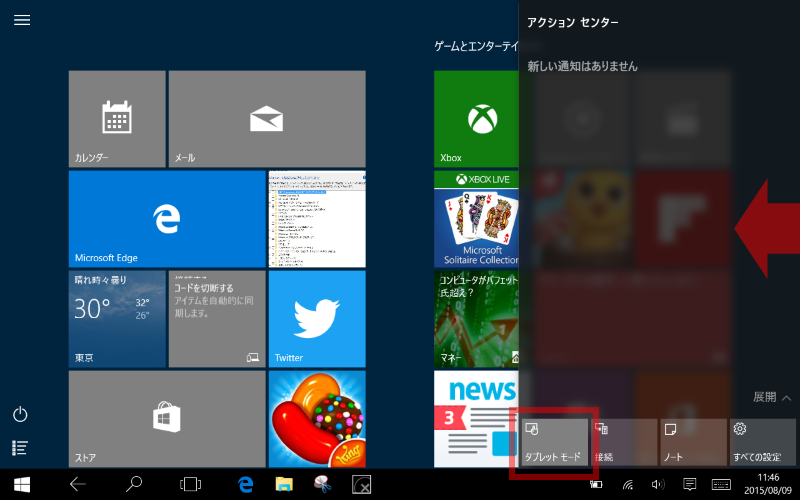Open the Wi-Fi network tray icon
The image size is (800, 500).
click(628, 484)
